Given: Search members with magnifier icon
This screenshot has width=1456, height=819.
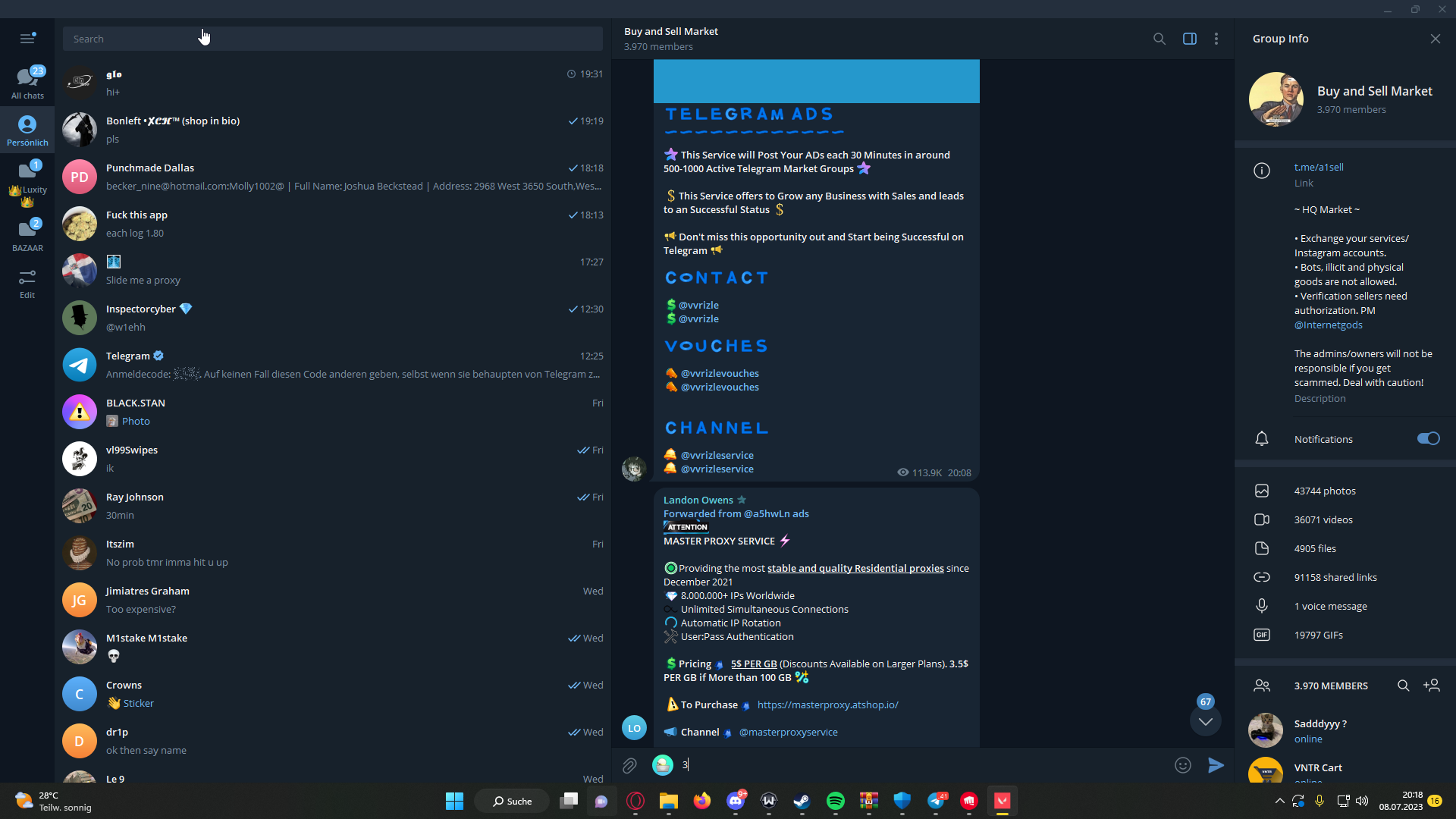Looking at the screenshot, I should click(x=1403, y=686).
